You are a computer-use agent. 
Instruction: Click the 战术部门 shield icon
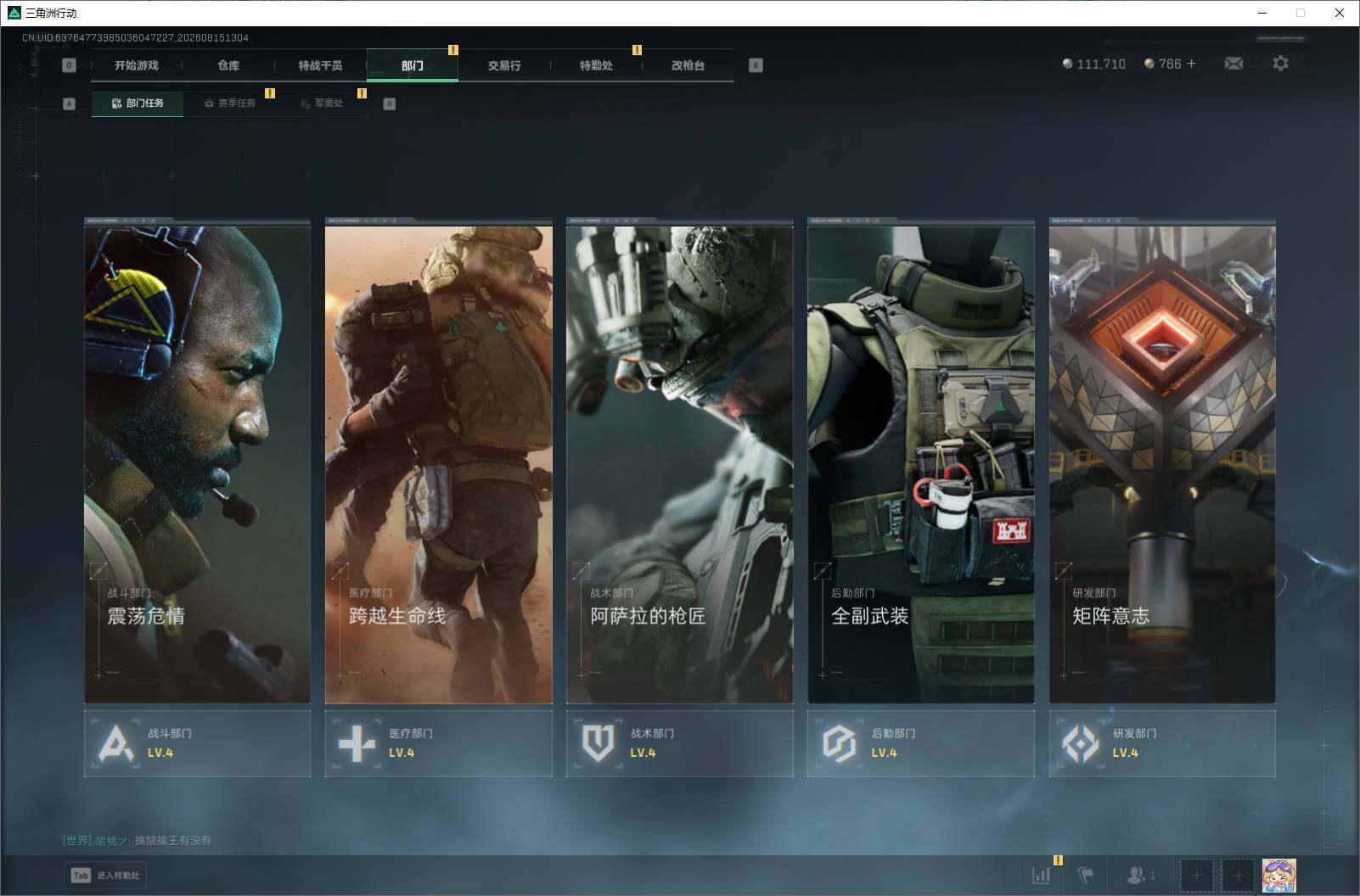(598, 744)
